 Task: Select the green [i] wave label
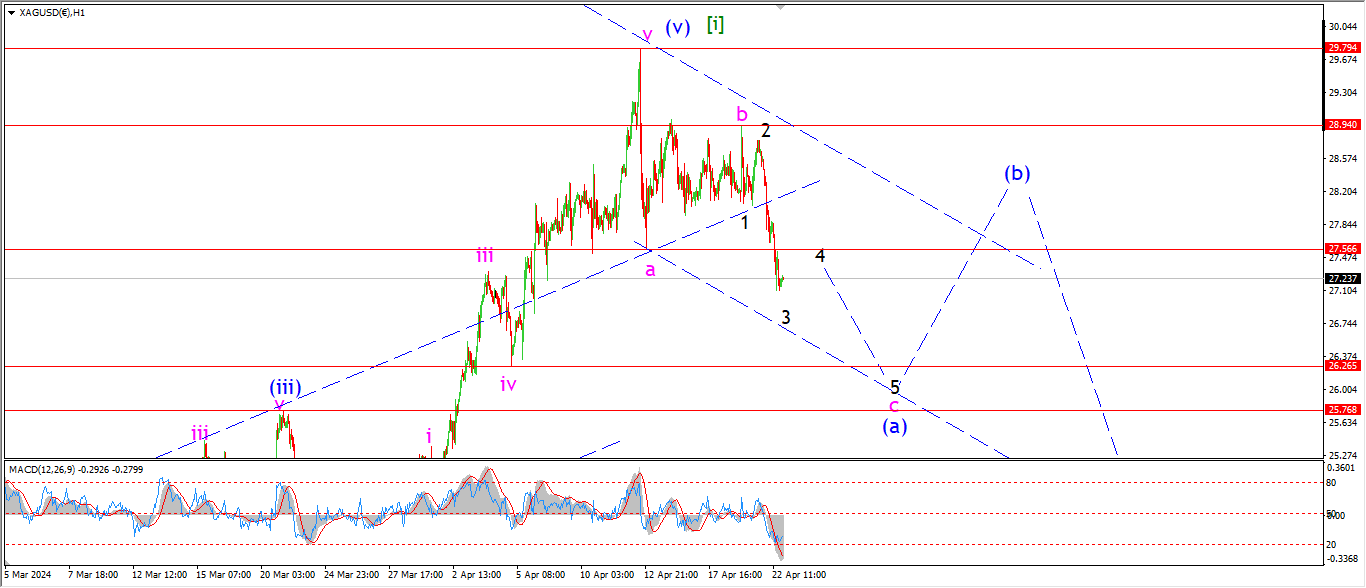tap(715, 24)
